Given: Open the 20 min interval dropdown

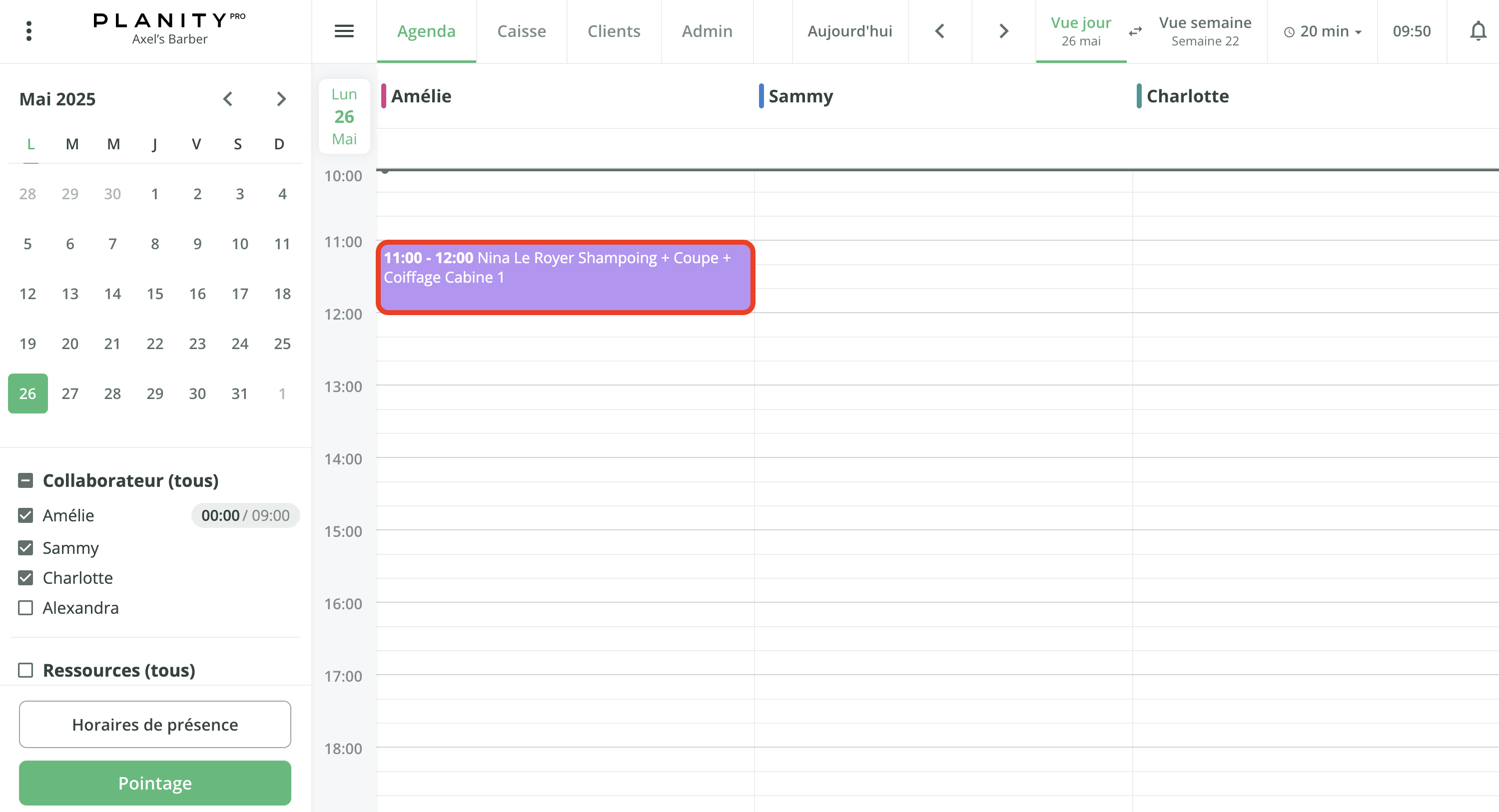Looking at the screenshot, I should point(1326,32).
